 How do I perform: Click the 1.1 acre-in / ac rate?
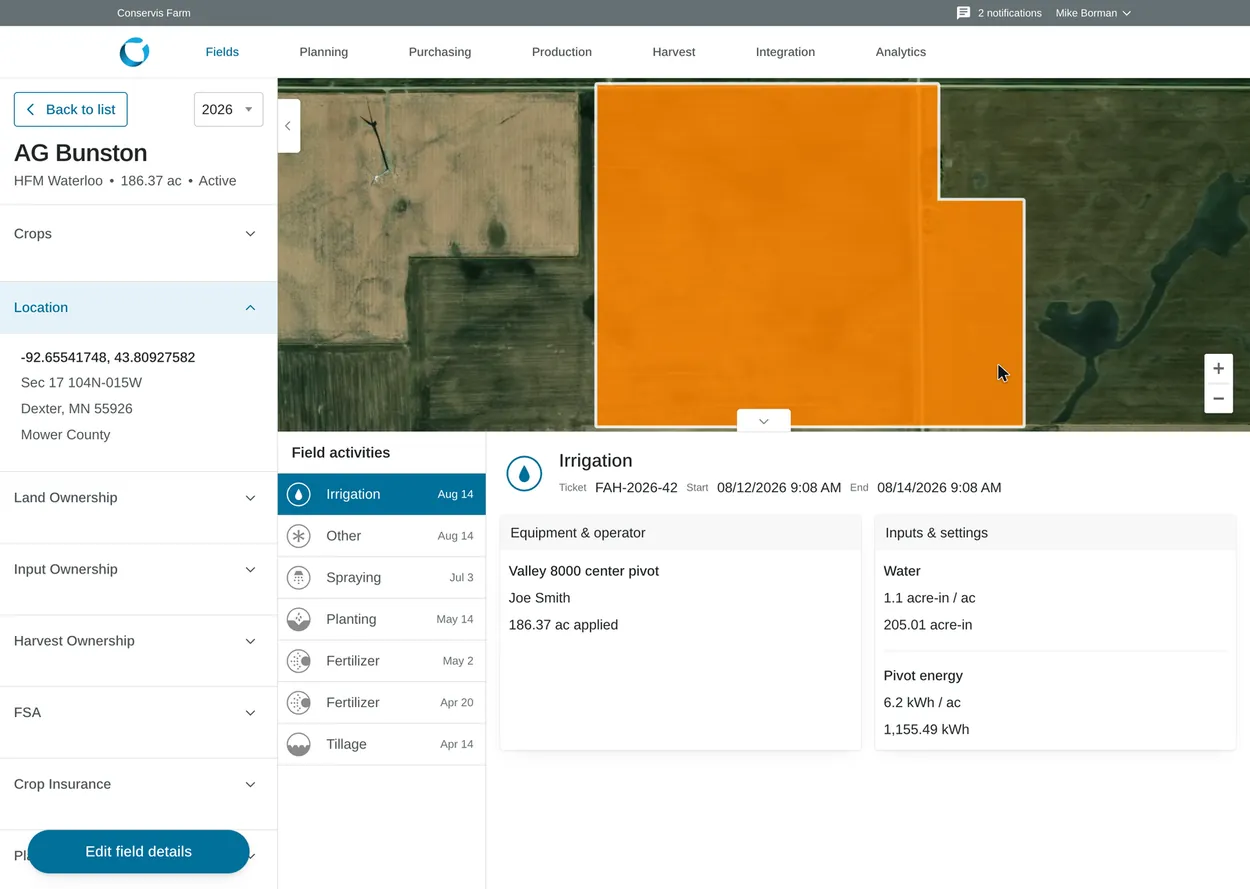point(930,598)
